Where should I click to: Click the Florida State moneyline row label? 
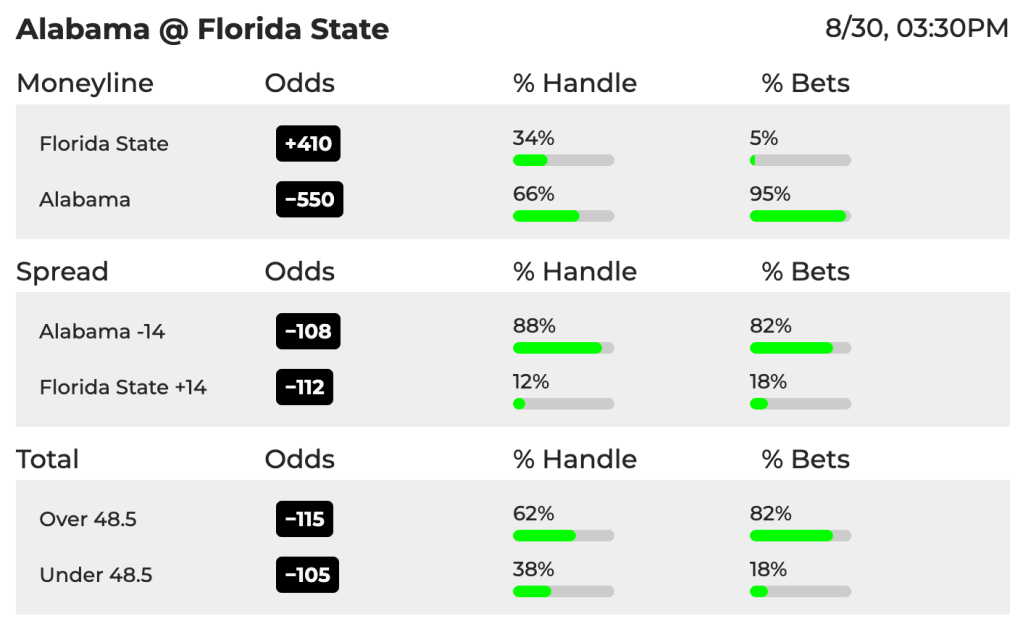pos(104,143)
